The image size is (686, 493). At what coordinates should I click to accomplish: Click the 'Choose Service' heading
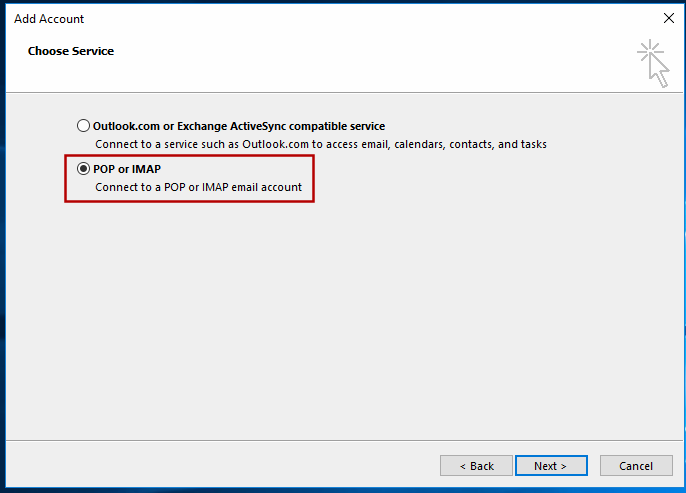point(71,51)
